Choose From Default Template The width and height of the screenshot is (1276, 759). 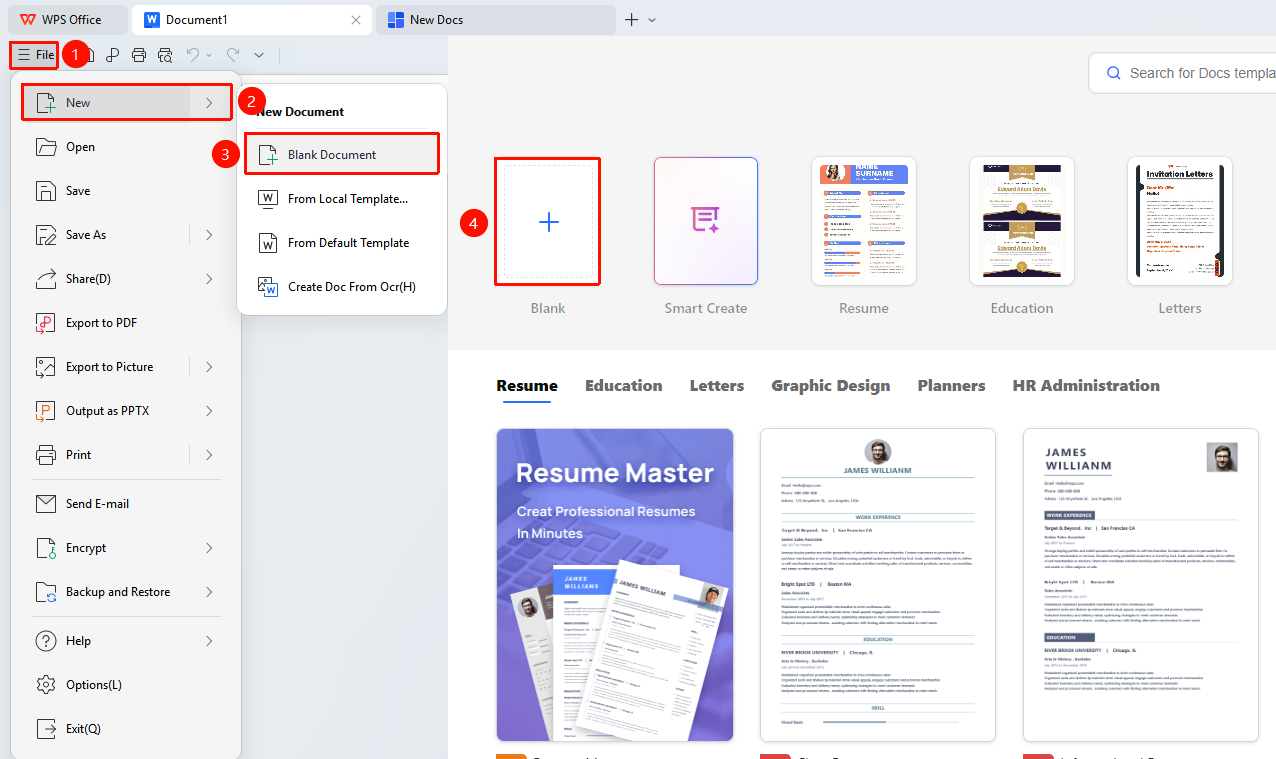point(342,243)
